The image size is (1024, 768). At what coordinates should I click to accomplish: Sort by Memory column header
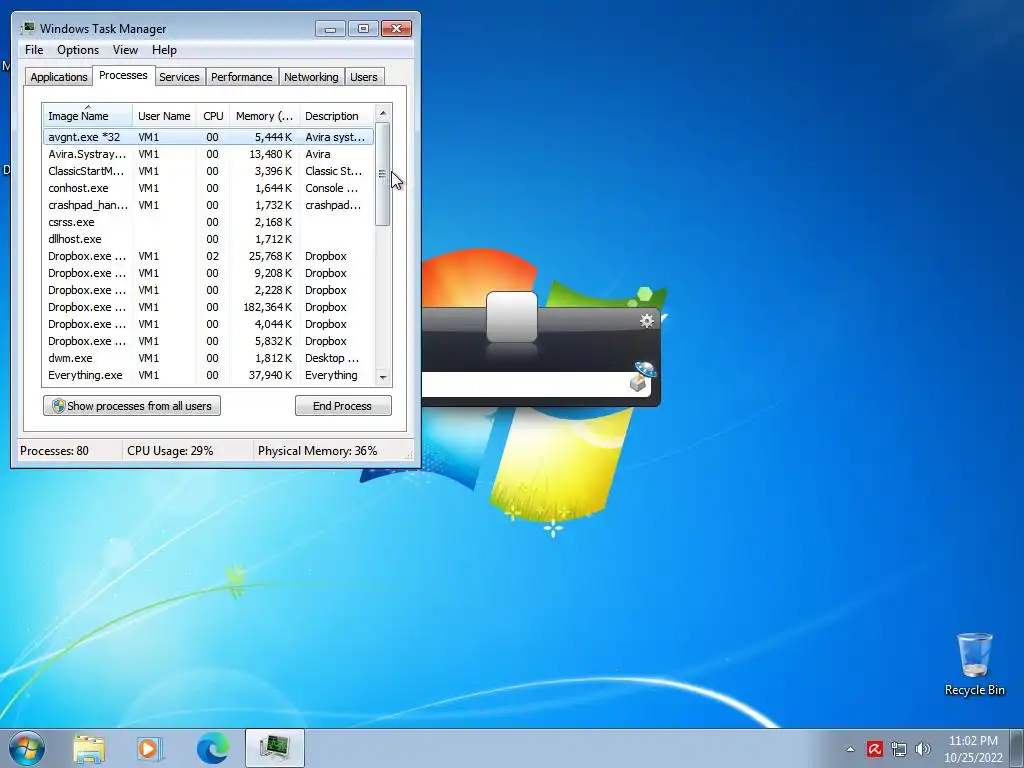pos(264,116)
